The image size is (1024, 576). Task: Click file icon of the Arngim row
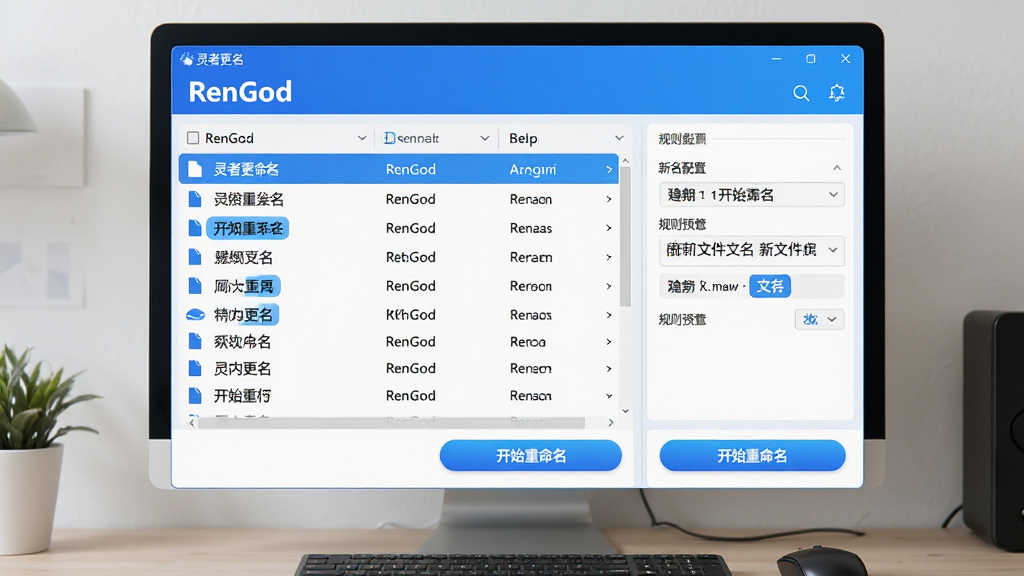(x=195, y=169)
